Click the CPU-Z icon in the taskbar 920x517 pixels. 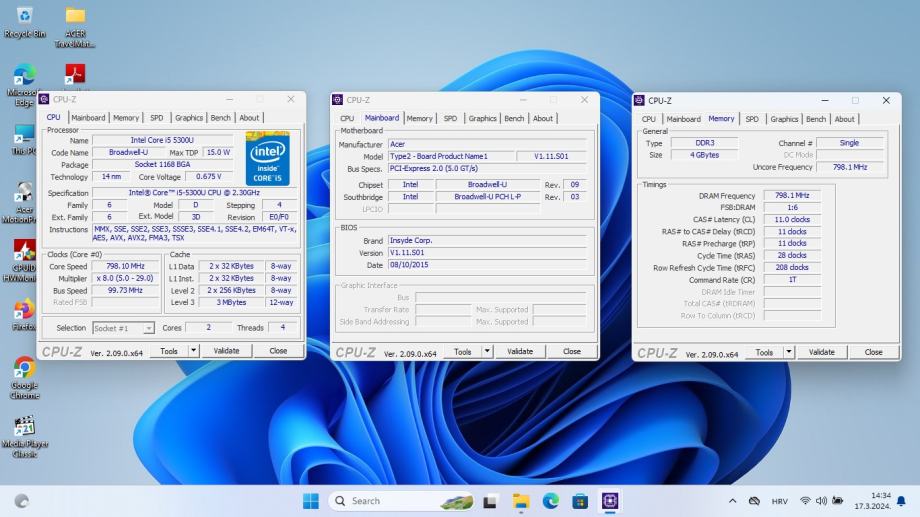click(609, 500)
